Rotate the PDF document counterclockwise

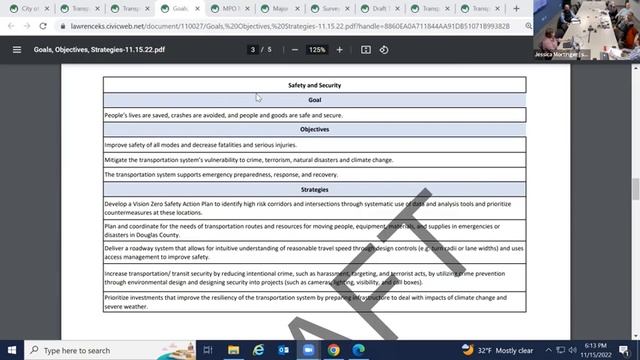tap(384, 50)
